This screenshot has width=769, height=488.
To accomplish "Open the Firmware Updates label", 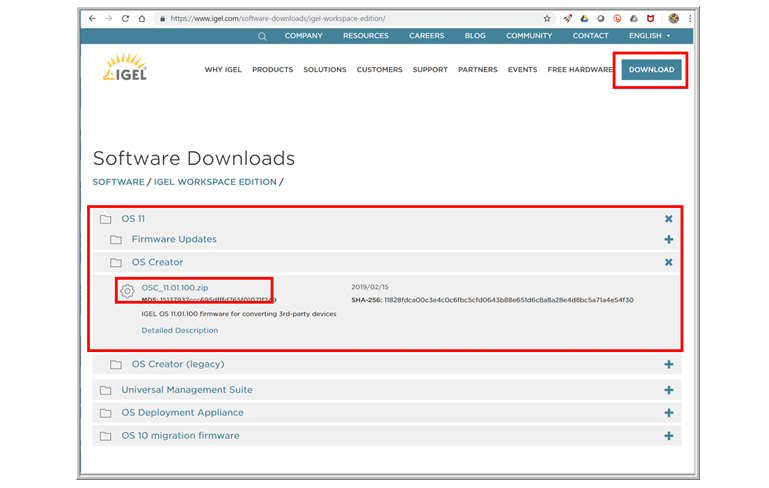I will pyautogui.click(x=174, y=239).
